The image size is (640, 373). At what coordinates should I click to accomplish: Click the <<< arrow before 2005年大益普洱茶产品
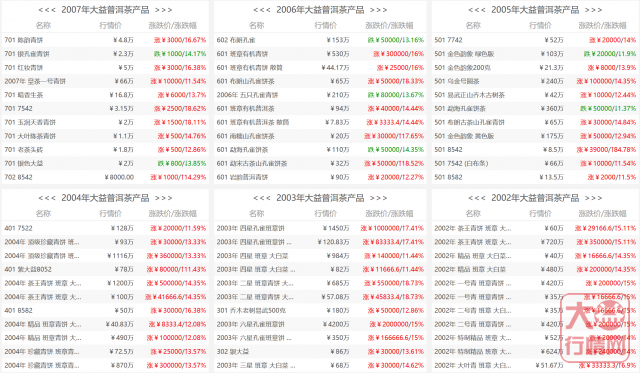[477, 10]
